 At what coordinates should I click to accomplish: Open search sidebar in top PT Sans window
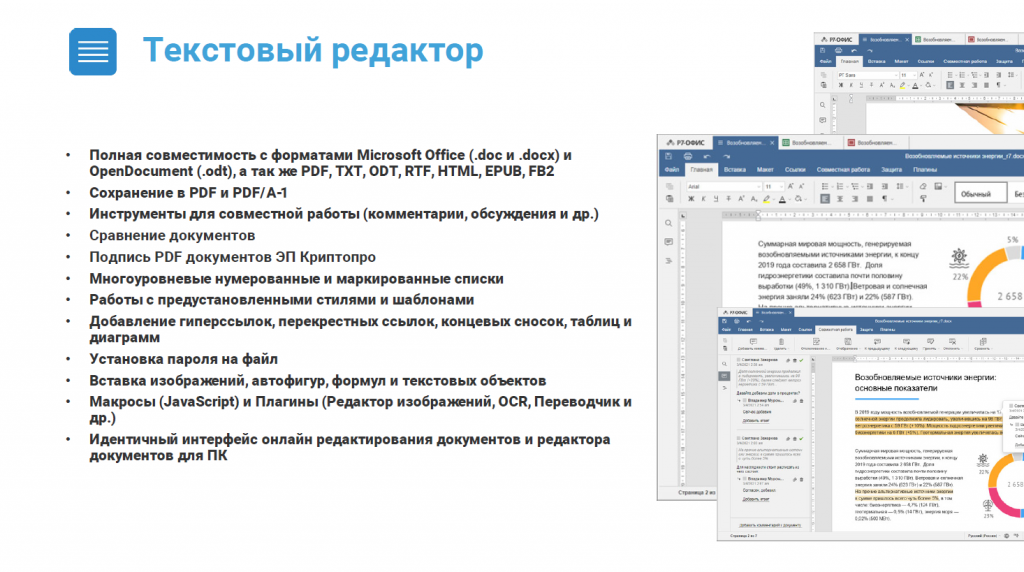pos(823,104)
